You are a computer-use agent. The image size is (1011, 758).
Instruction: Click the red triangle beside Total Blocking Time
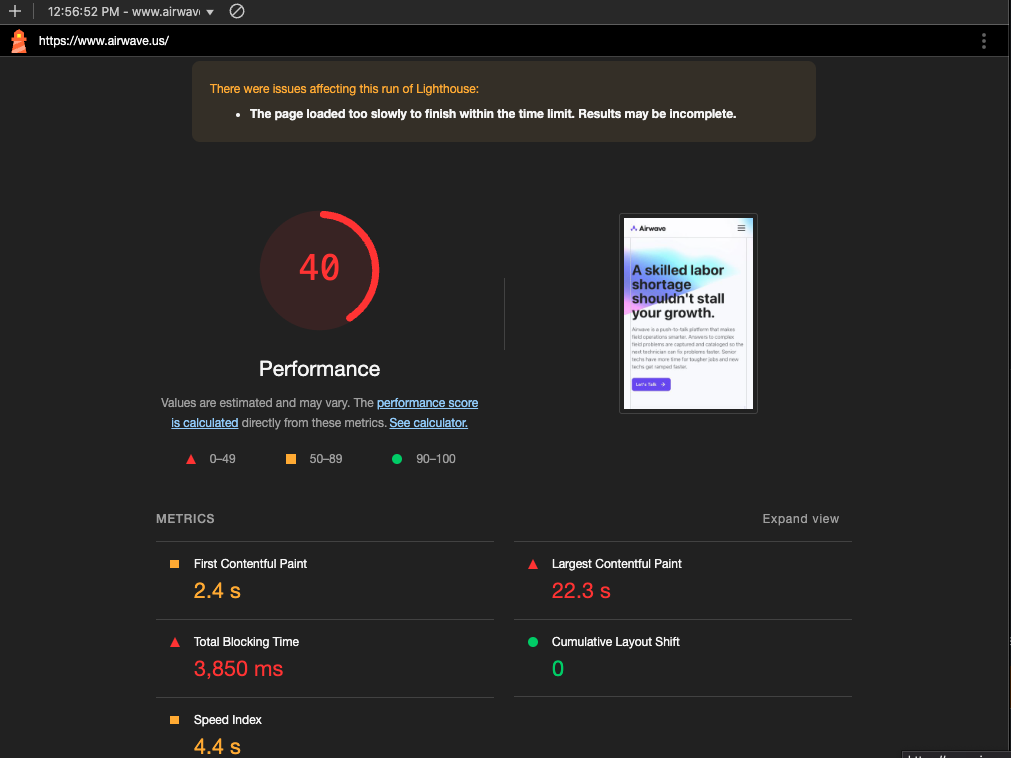175,643
